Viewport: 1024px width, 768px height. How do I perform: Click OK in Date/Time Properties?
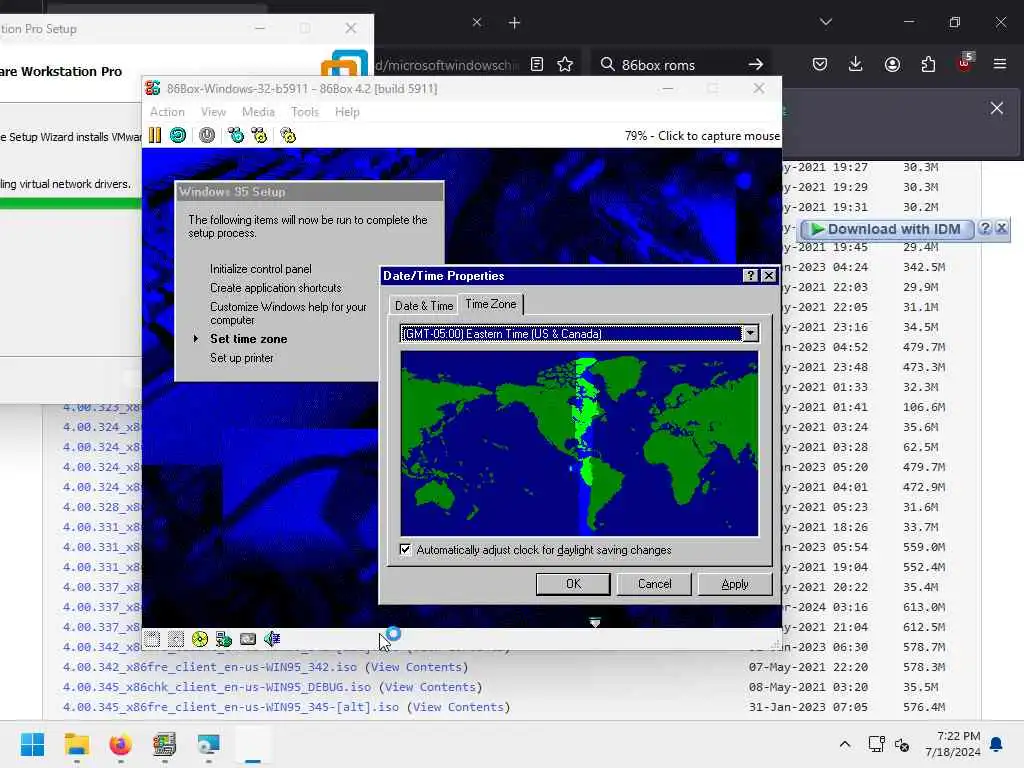coord(573,584)
